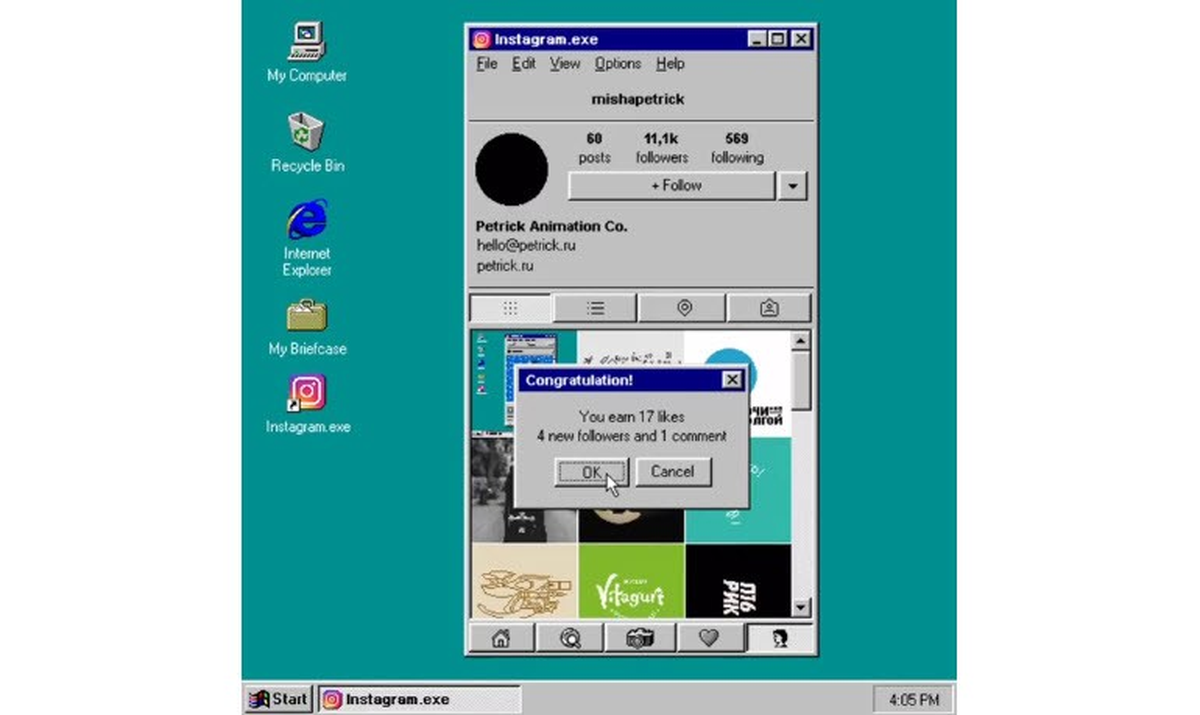Screen dimensions: 1200x715
Task: Click Instagram logo in window title bar
Action: coord(481,40)
